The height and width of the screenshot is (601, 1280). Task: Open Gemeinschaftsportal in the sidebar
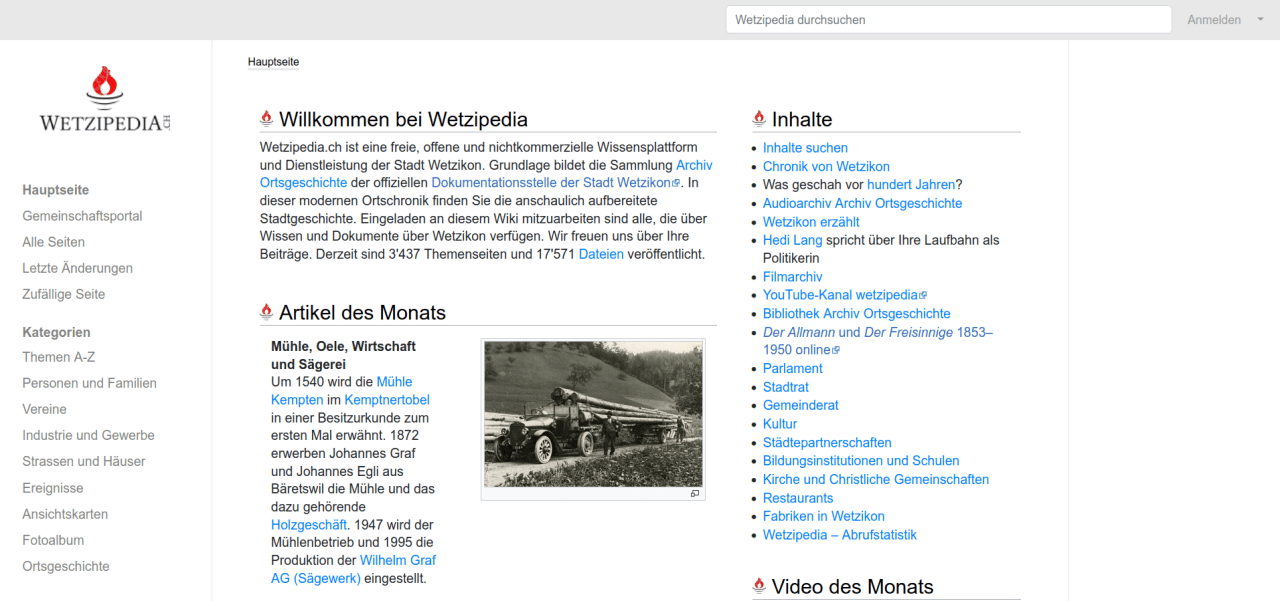click(x=82, y=216)
